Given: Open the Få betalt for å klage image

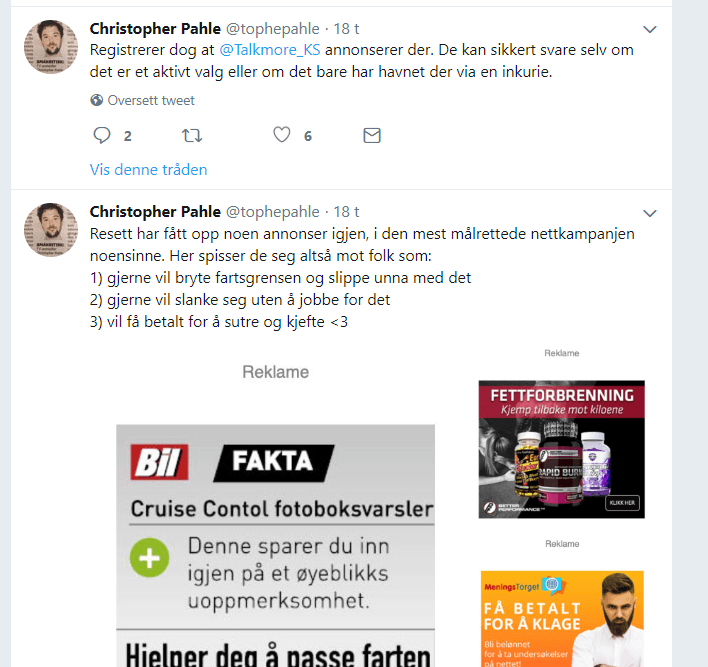Looking at the screenshot, I should [562, 619].
